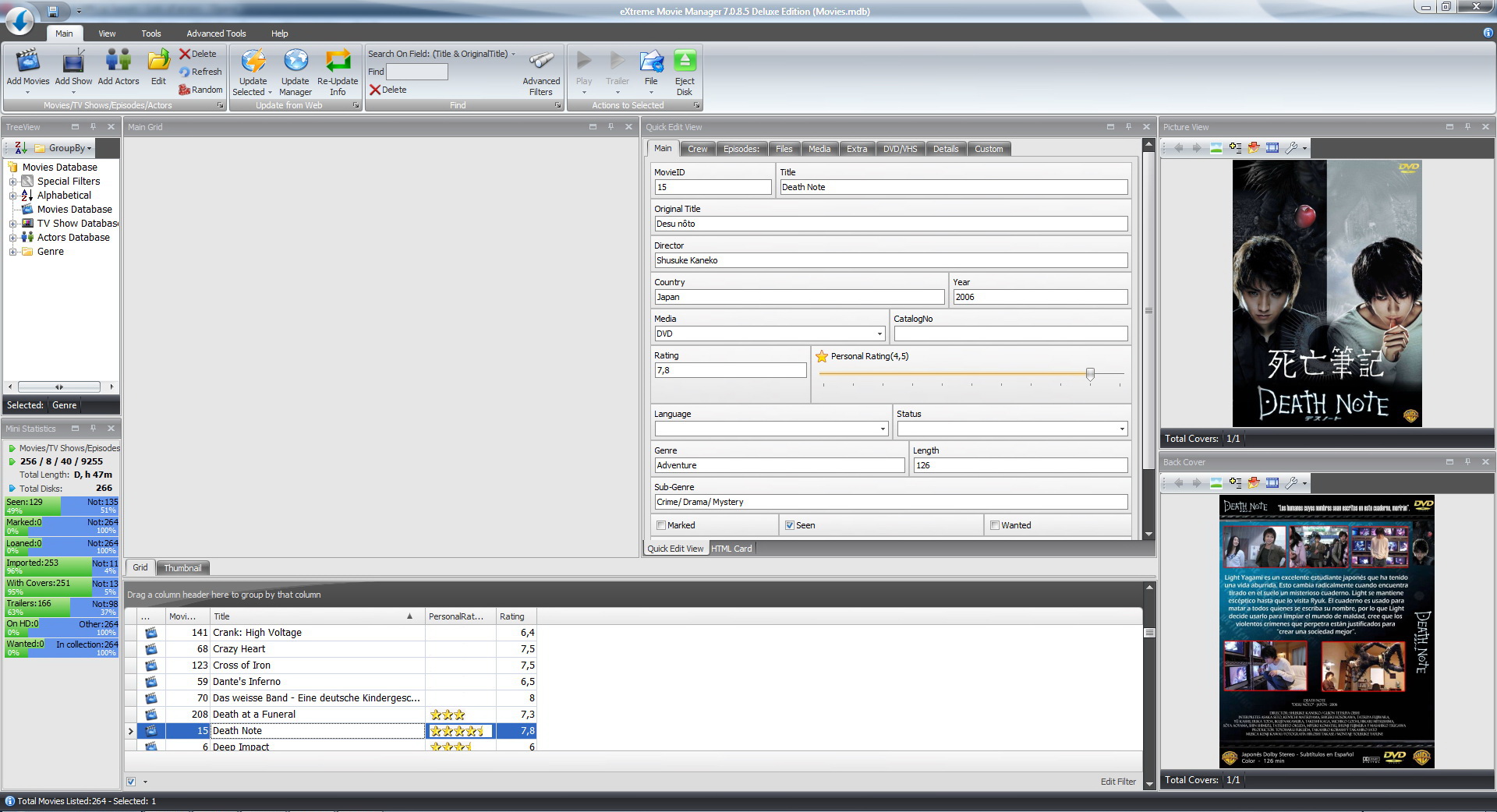Switch to the Thumbnail tab
This screenshot has height=812, width=1497.
(x=182, y=568)
